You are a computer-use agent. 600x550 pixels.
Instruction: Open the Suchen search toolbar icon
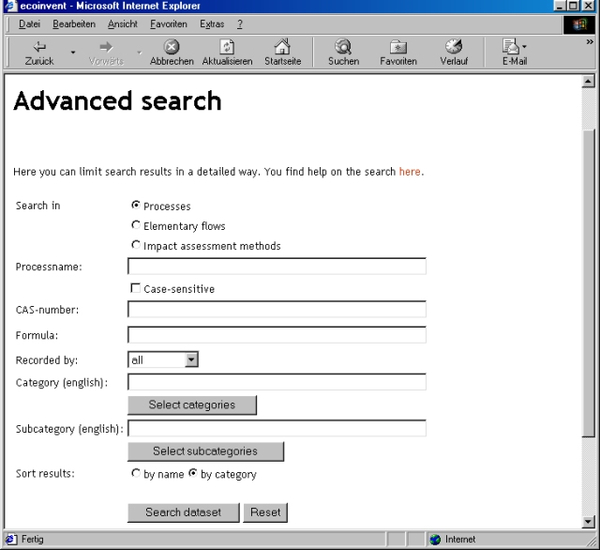pos(343,47)
